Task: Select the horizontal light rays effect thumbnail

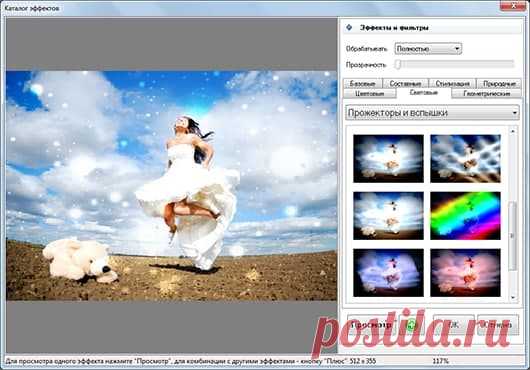Action: pos(388,216)
